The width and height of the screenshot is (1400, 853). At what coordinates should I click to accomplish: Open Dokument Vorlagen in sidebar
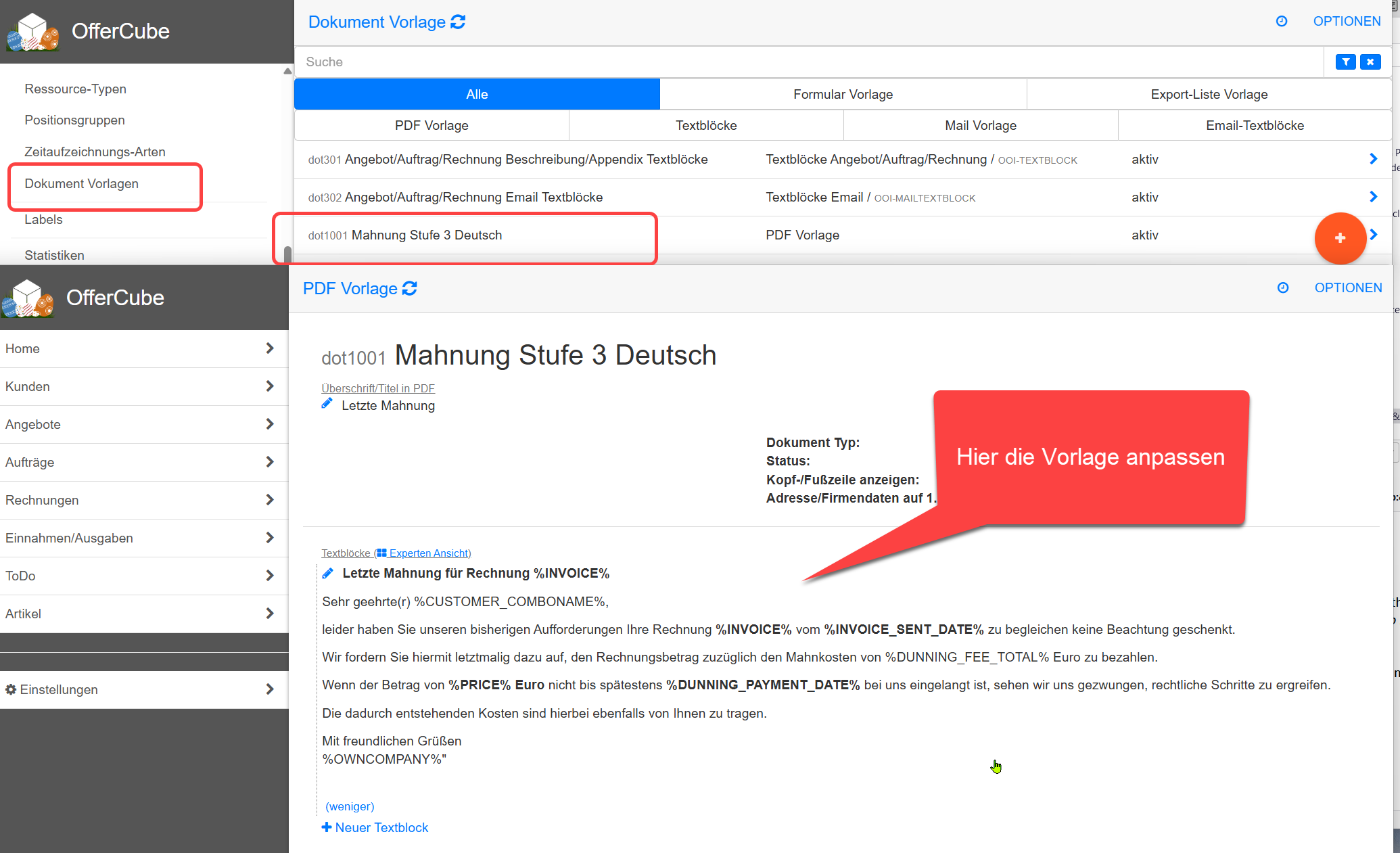point(81,184)
